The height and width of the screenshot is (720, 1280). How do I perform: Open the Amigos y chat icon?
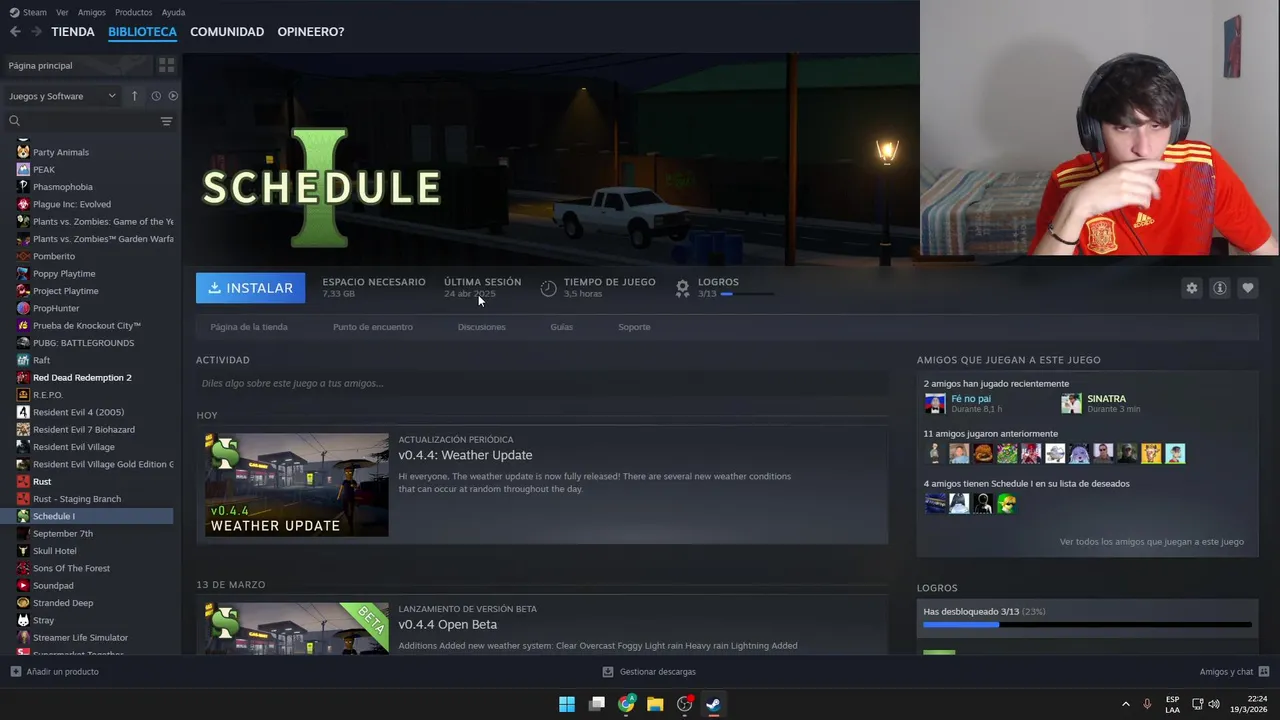click(1264, 672)
